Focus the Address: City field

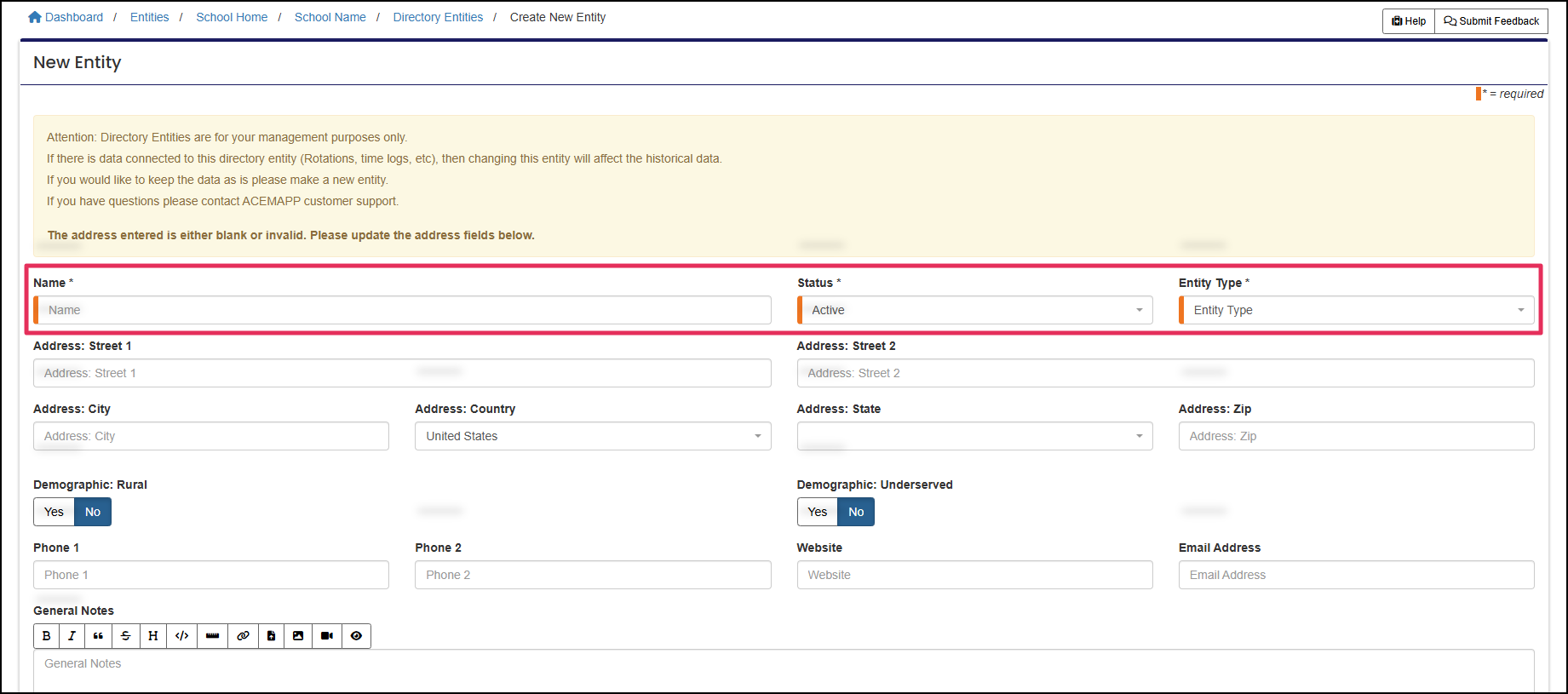(211, 436)
